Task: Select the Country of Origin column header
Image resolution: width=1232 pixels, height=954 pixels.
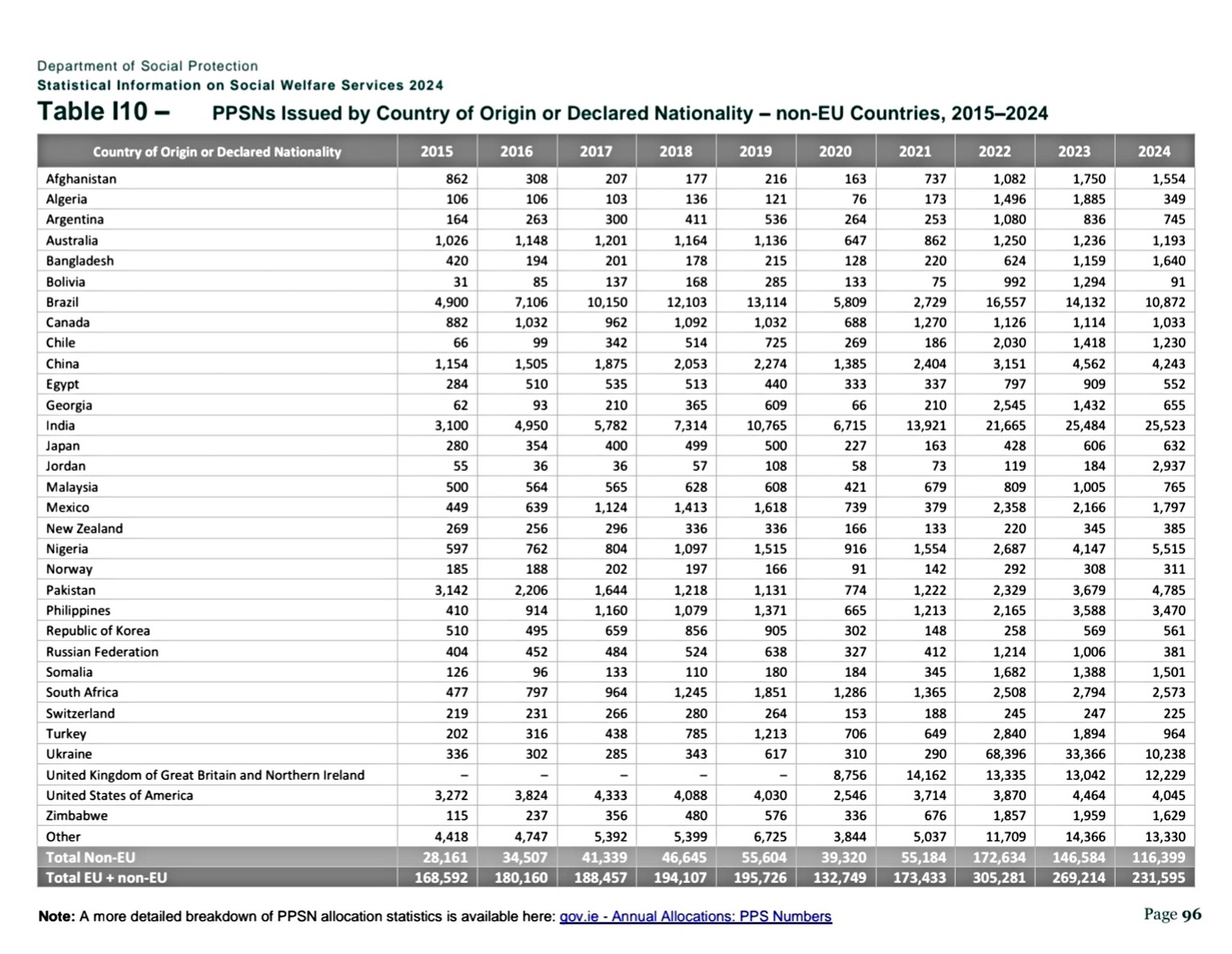Action: [217, 152]
